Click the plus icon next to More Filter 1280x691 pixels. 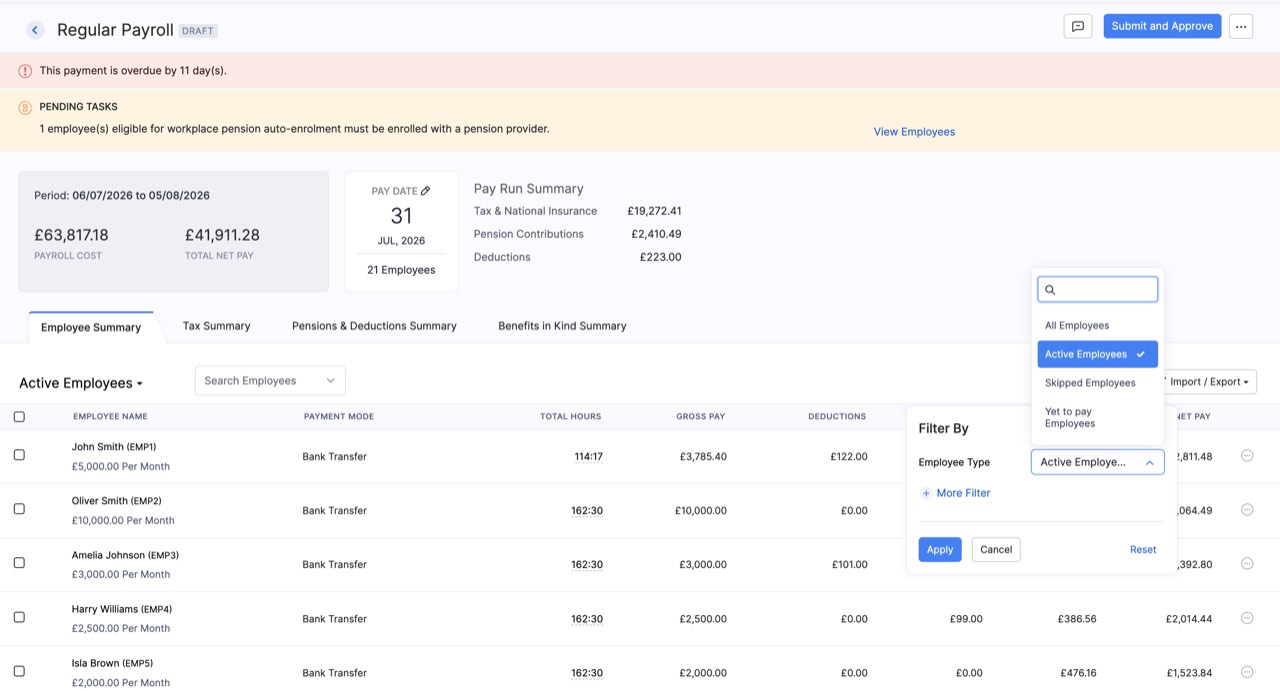926,493
